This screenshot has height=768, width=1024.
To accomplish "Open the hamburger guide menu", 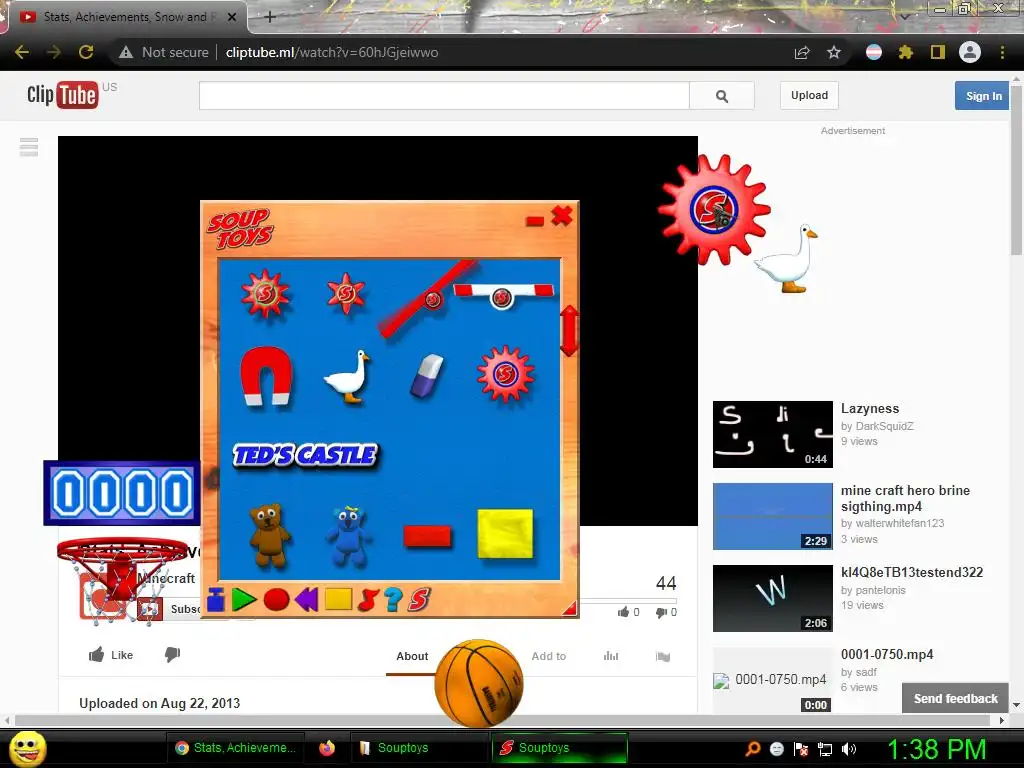I will click(x=29, y=147).
